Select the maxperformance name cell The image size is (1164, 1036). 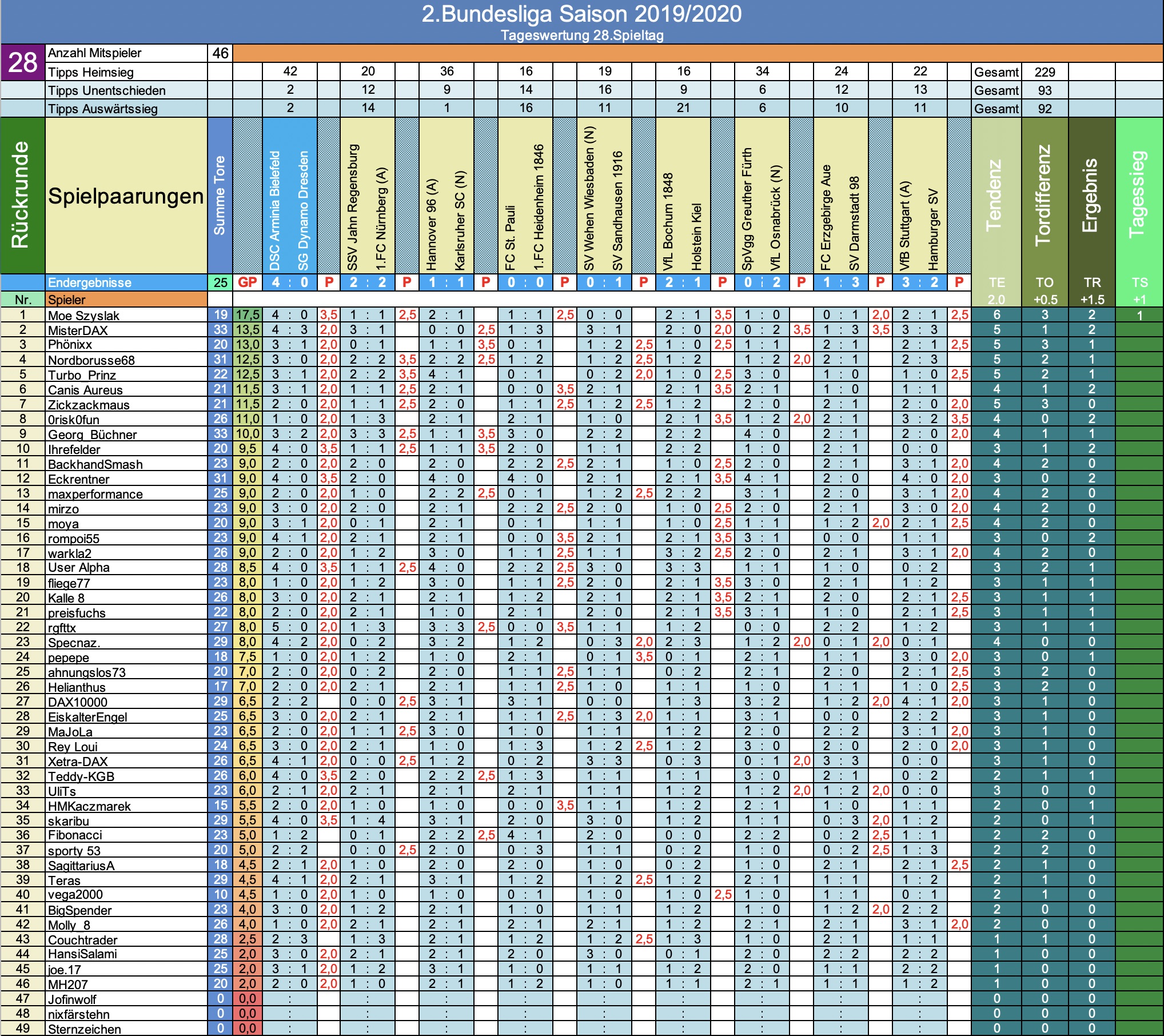pos(126,493)
